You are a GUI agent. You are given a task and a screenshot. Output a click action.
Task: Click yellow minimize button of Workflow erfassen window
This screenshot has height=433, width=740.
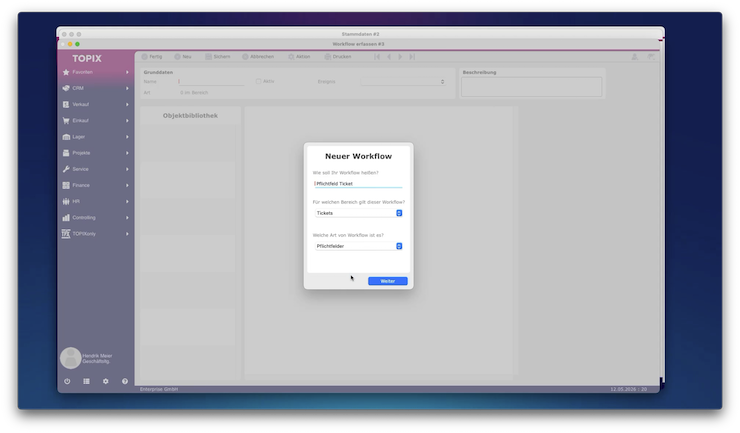tap(70, 44)
